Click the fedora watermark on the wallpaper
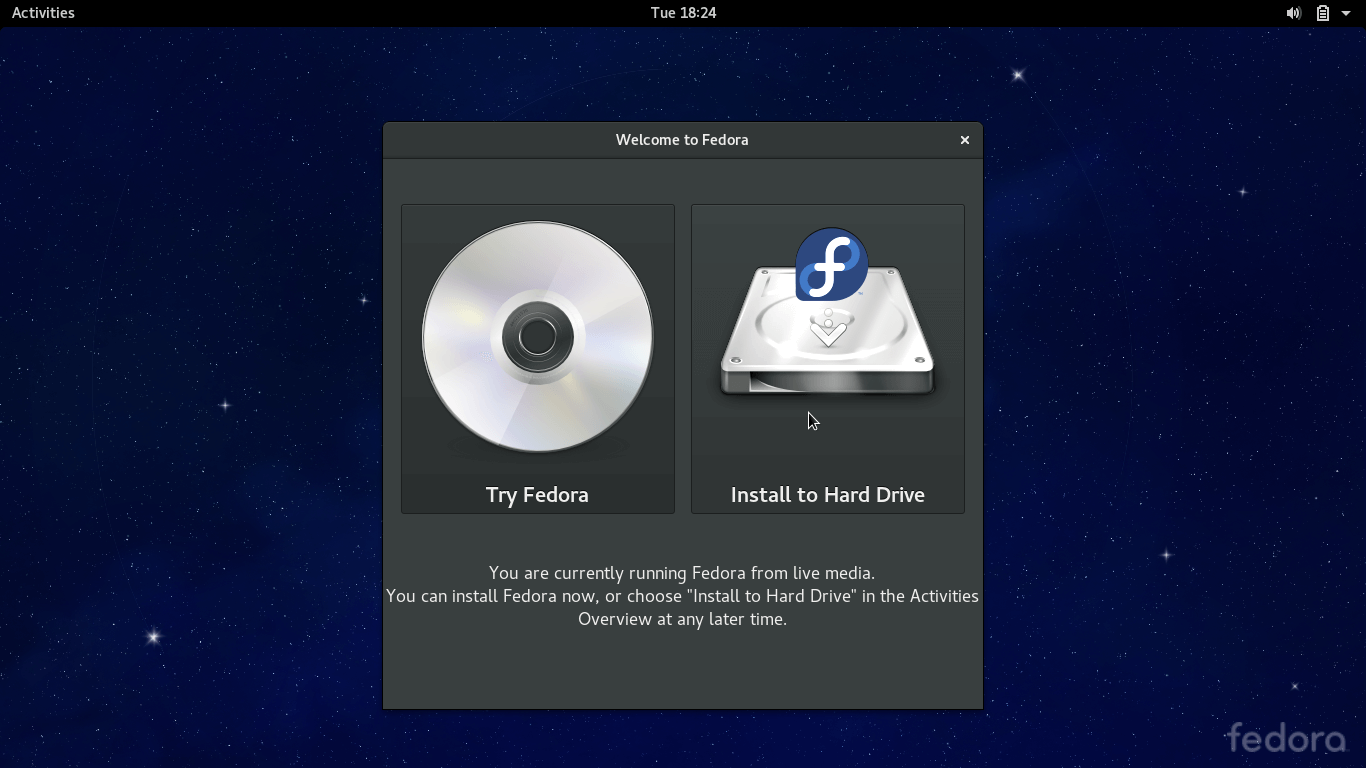This screenshot has width=1366, height=768. (x=1286, y=738)
